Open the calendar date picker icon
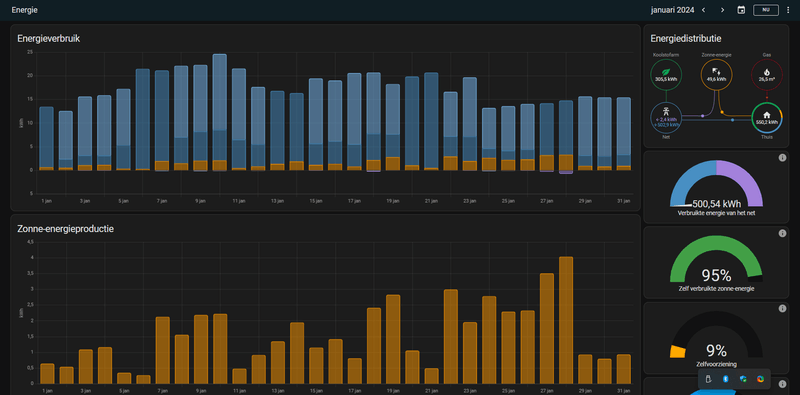This screenshot has width=800, height=395. pos(741,10)
